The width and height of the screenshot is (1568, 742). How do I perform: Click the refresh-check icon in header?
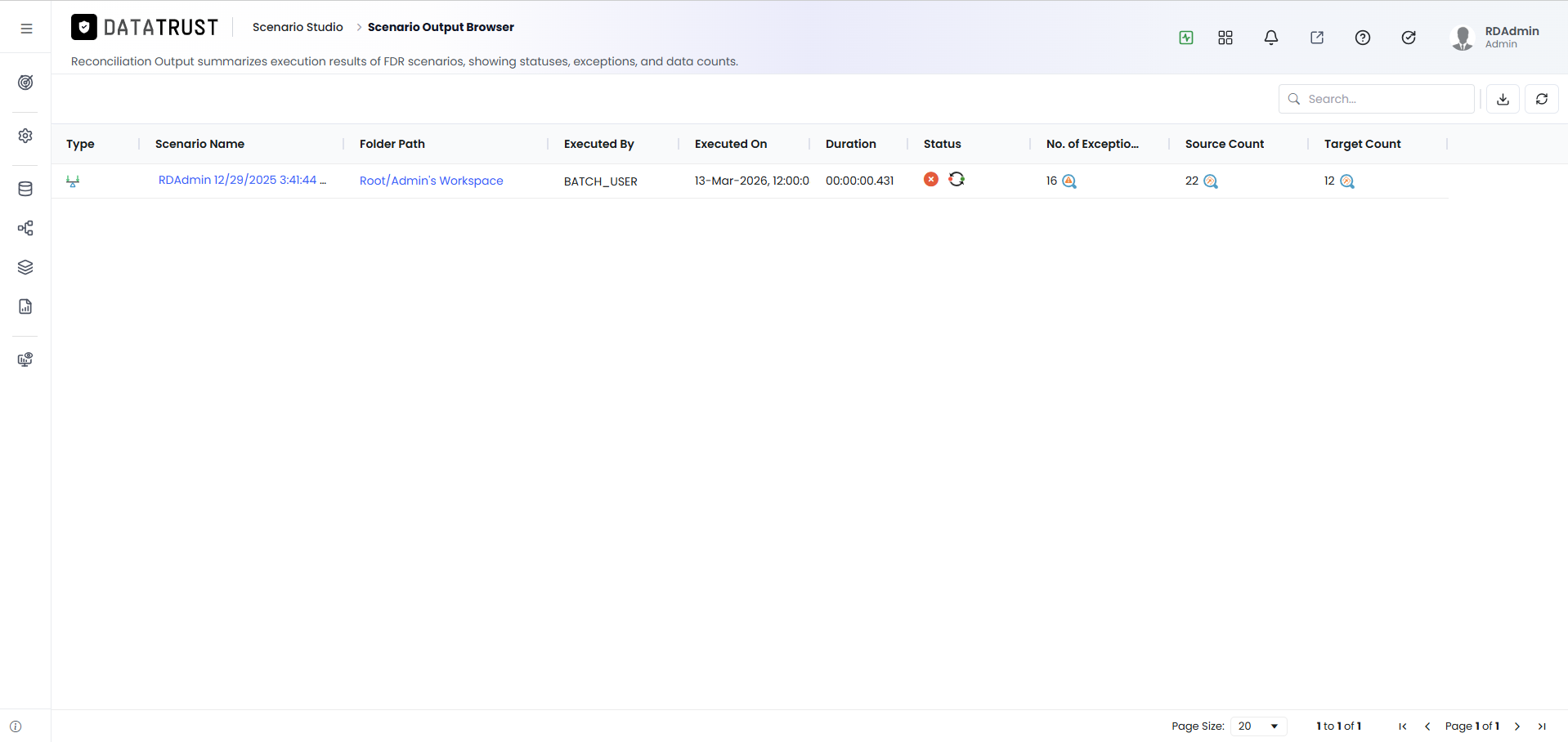(1409, 38)
